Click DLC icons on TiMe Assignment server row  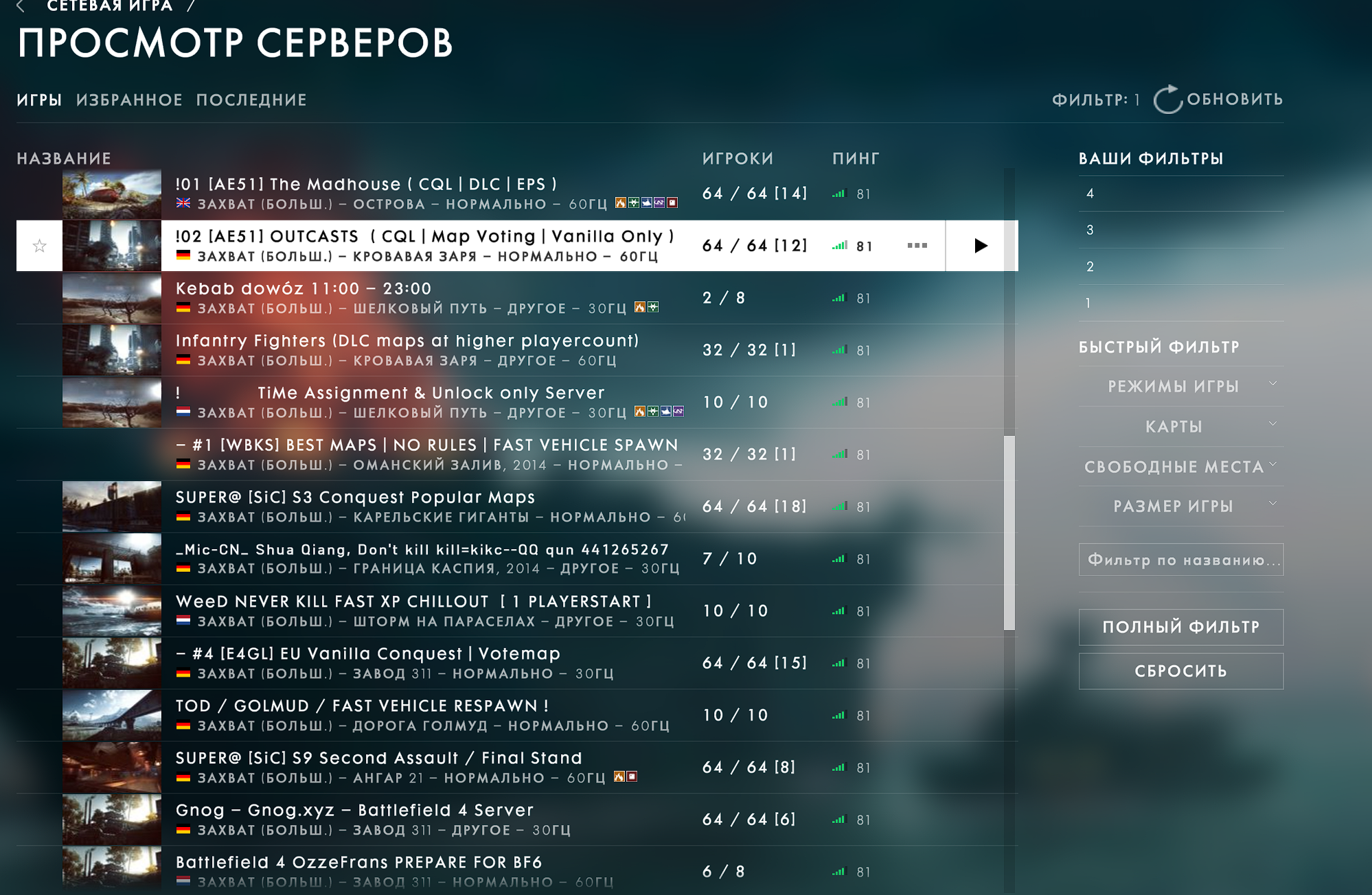[x=659, y=412]
